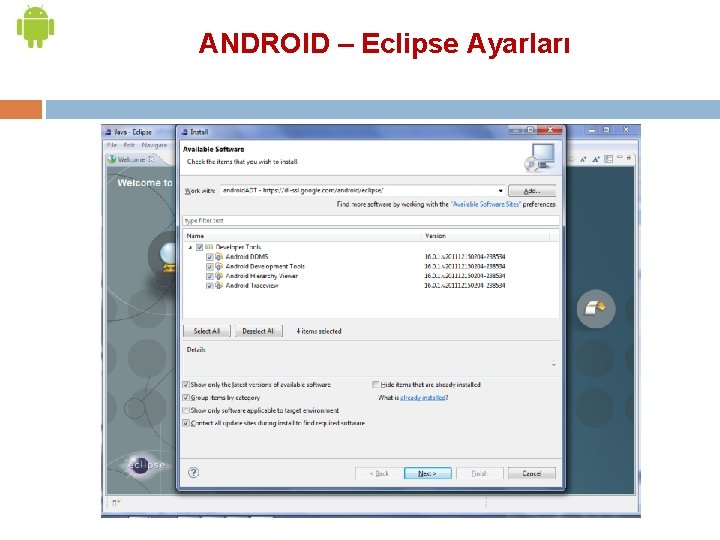Open Edit menu in Eclipse window

click(x=129, y=145)
